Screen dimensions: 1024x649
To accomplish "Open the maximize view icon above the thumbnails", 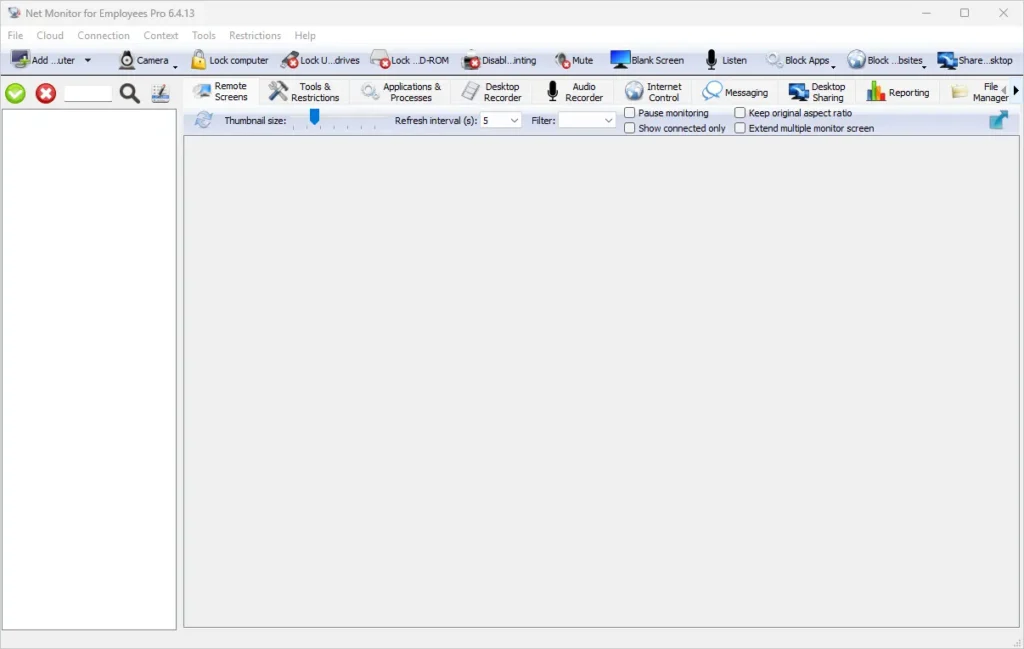I will tap(999, 119).
